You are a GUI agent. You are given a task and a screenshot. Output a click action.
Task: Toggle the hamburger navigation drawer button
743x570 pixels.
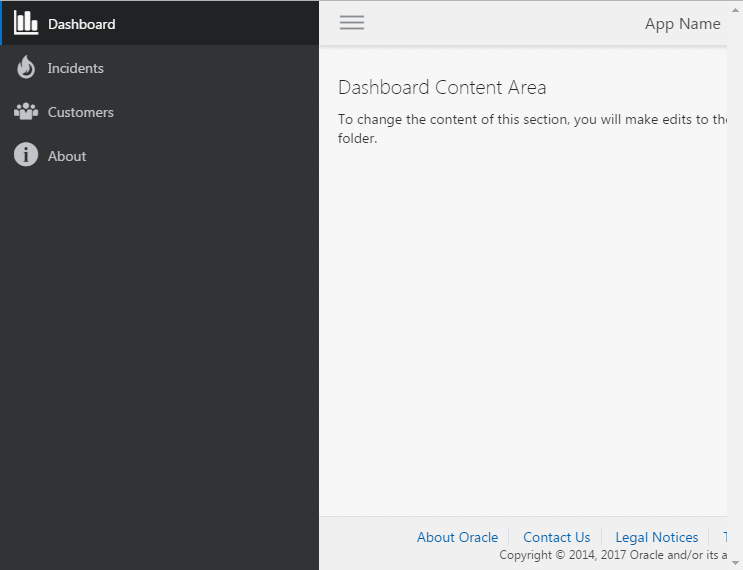click(352, 23)
